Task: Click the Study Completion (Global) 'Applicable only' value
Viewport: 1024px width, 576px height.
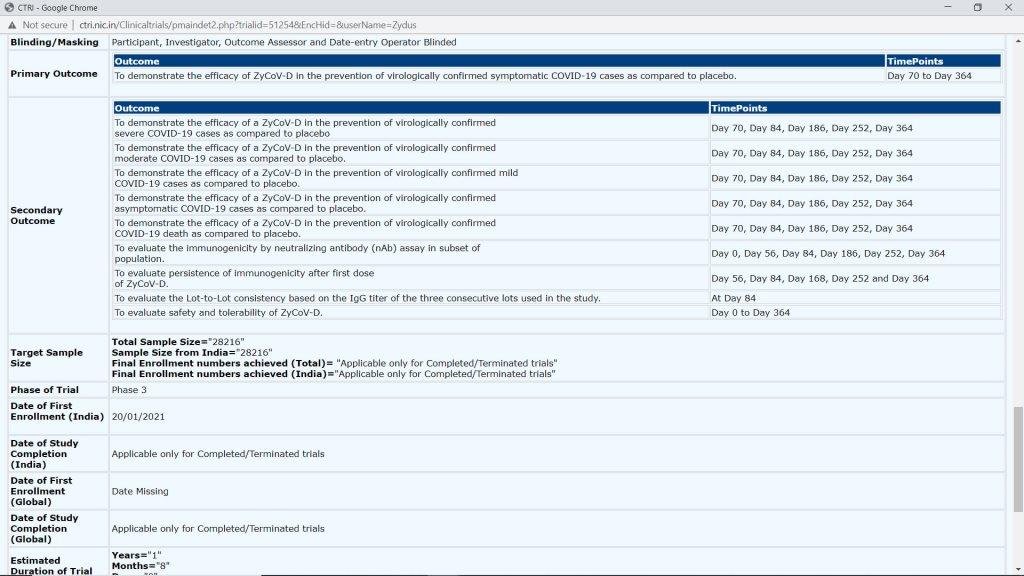Action: [218, 528]
